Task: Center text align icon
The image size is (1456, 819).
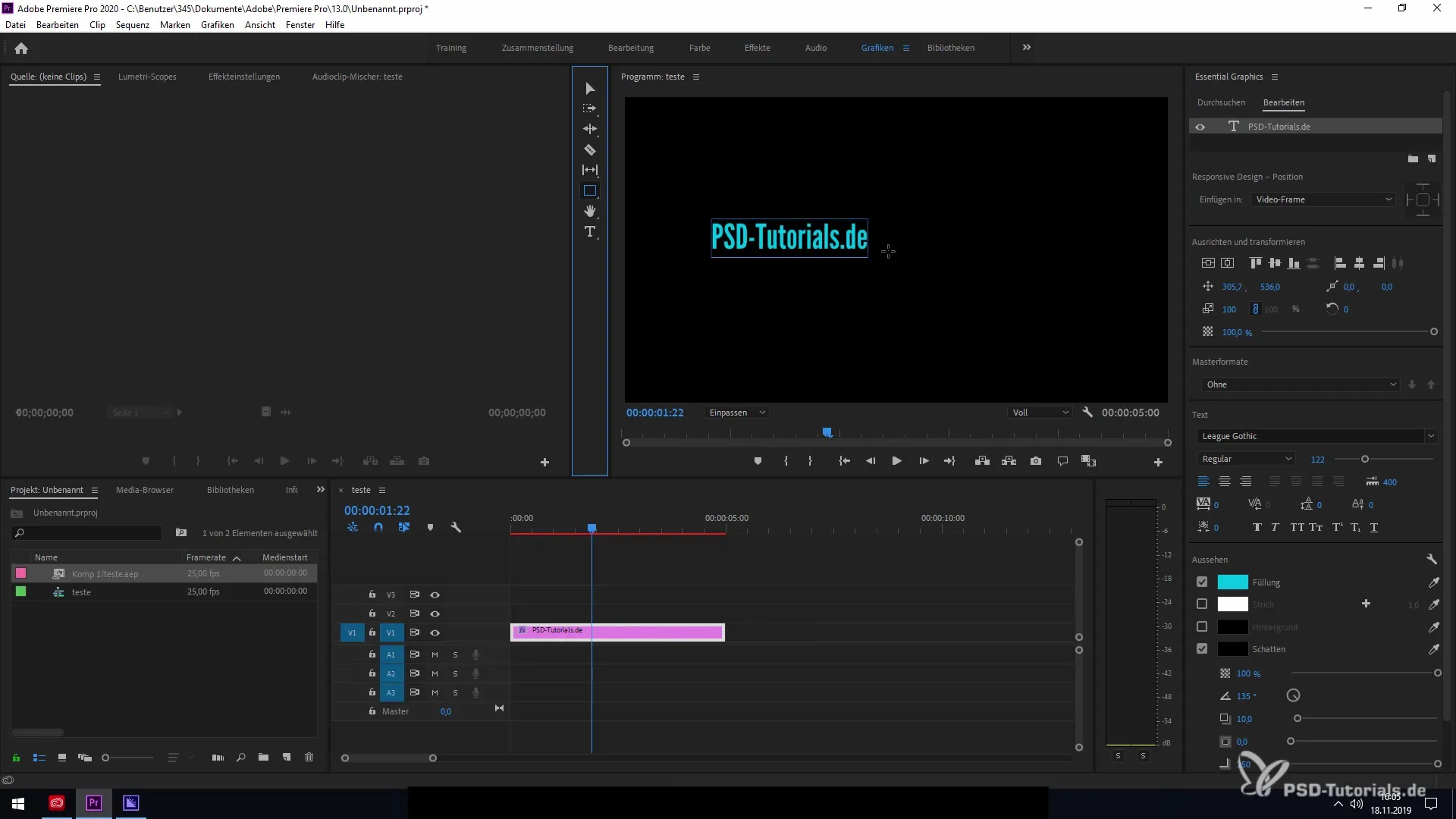Action: point(1224,482)
